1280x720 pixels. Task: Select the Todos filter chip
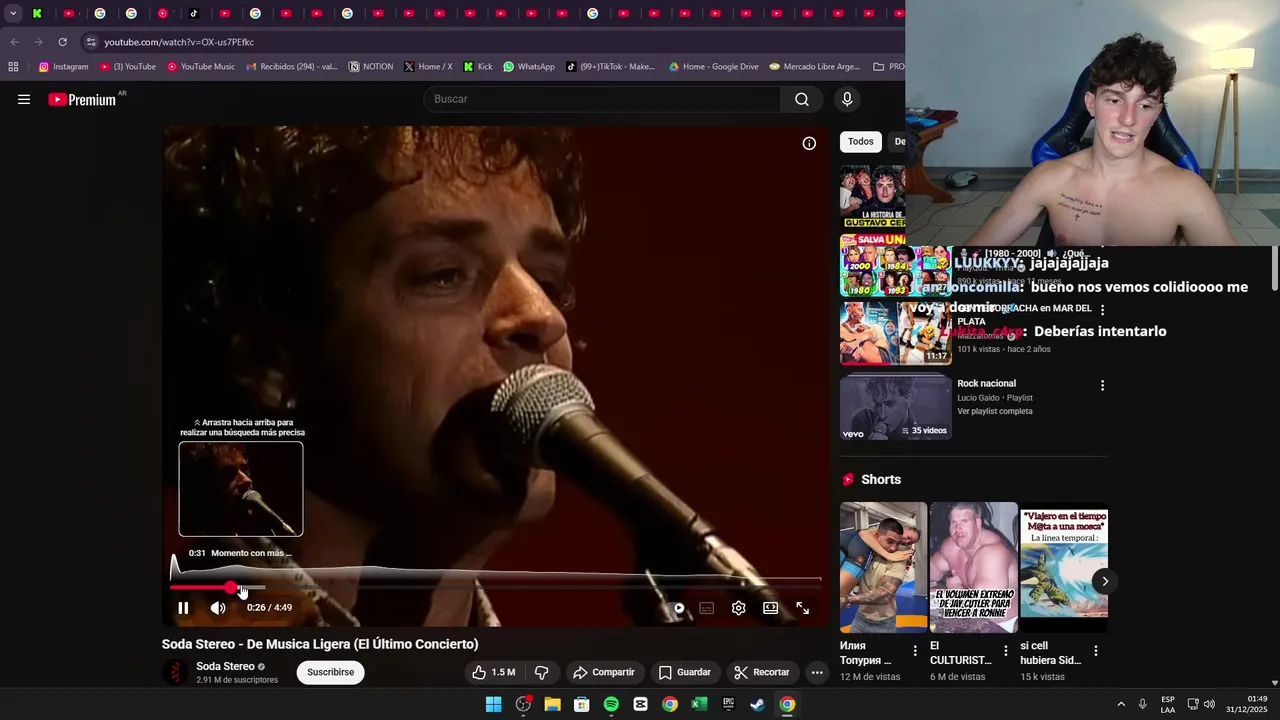point(860,142)
